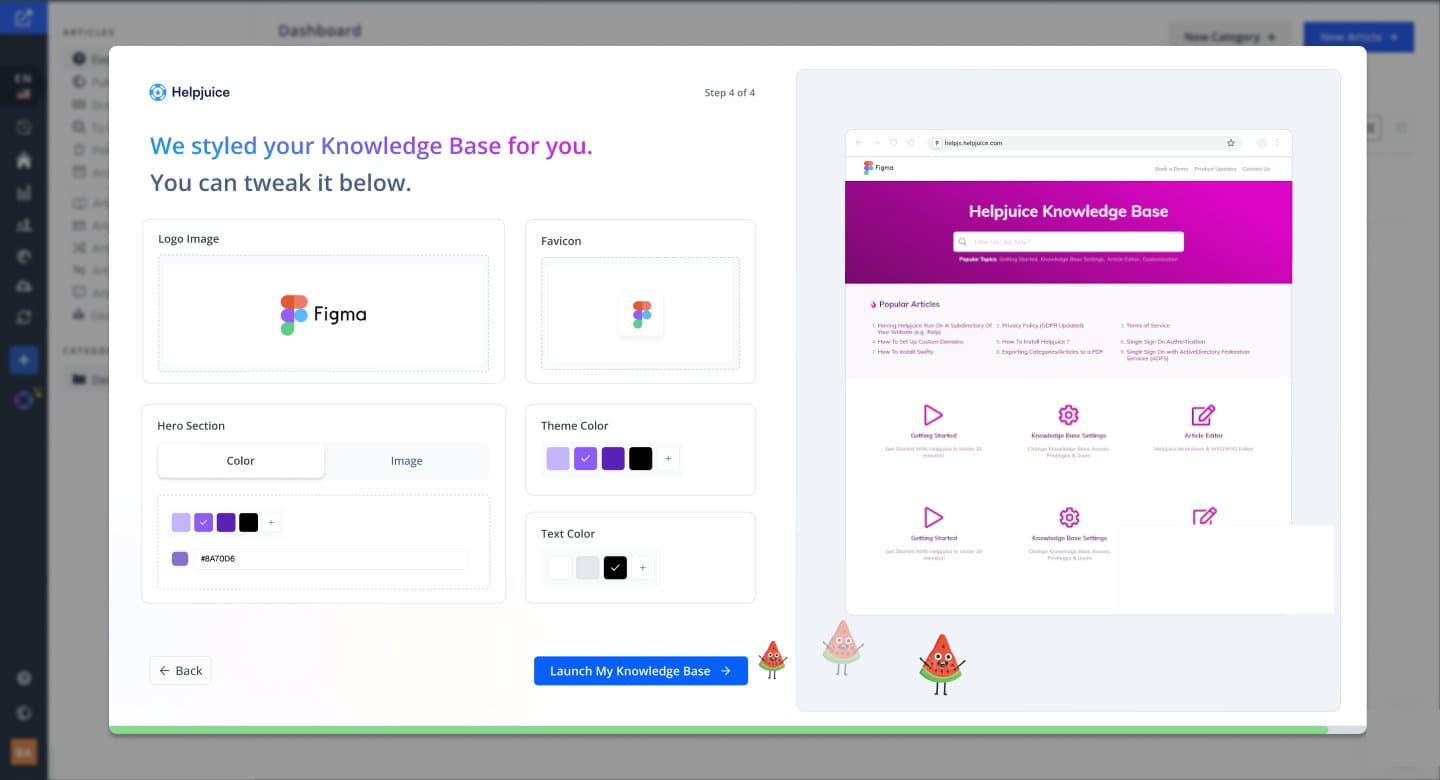
Task: Click the "Popular Articles" heading in the preview
Action: click(909, 304)
